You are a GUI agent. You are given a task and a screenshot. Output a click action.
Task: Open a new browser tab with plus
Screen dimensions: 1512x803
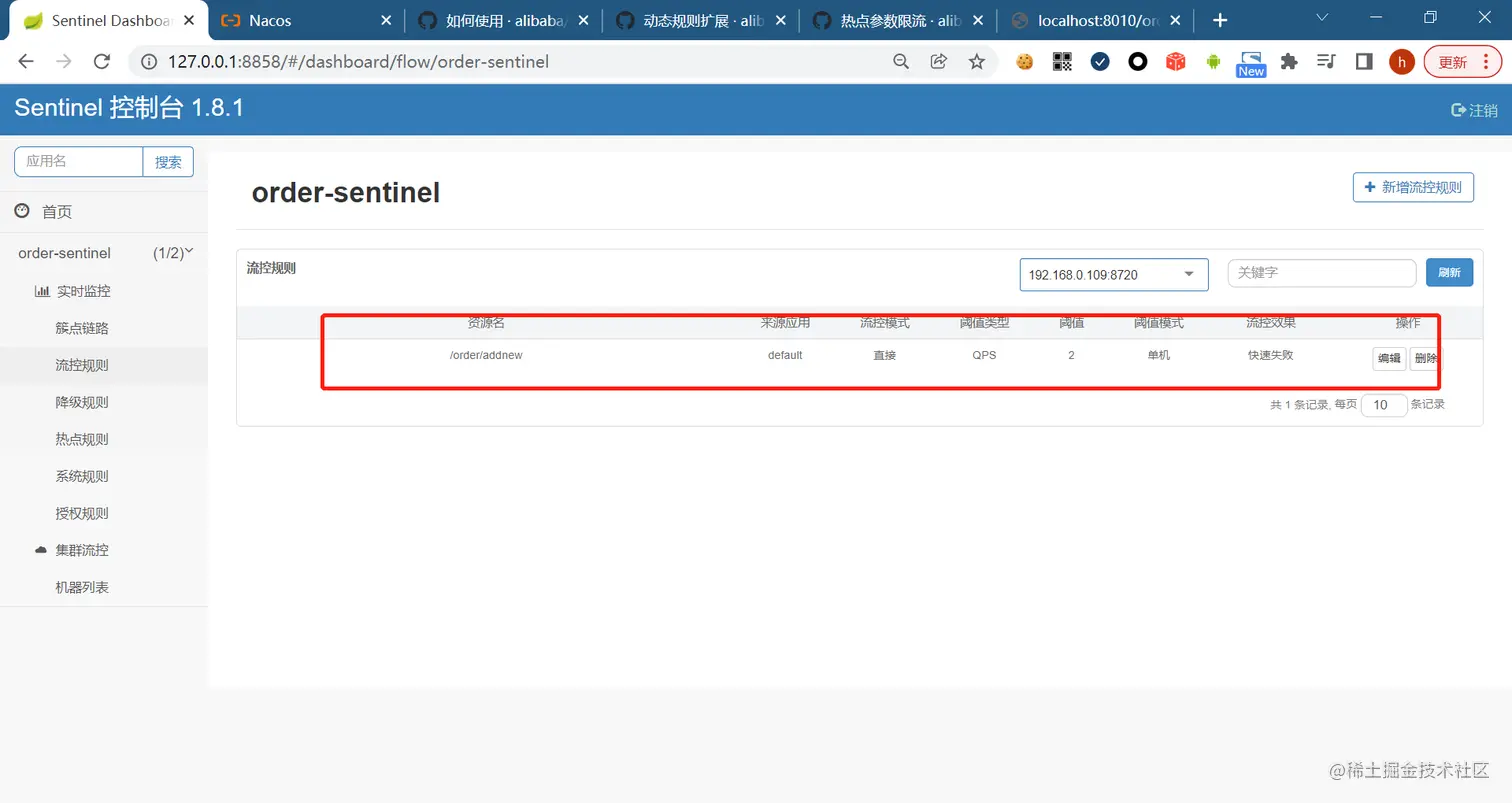[x=1220, y=20]
